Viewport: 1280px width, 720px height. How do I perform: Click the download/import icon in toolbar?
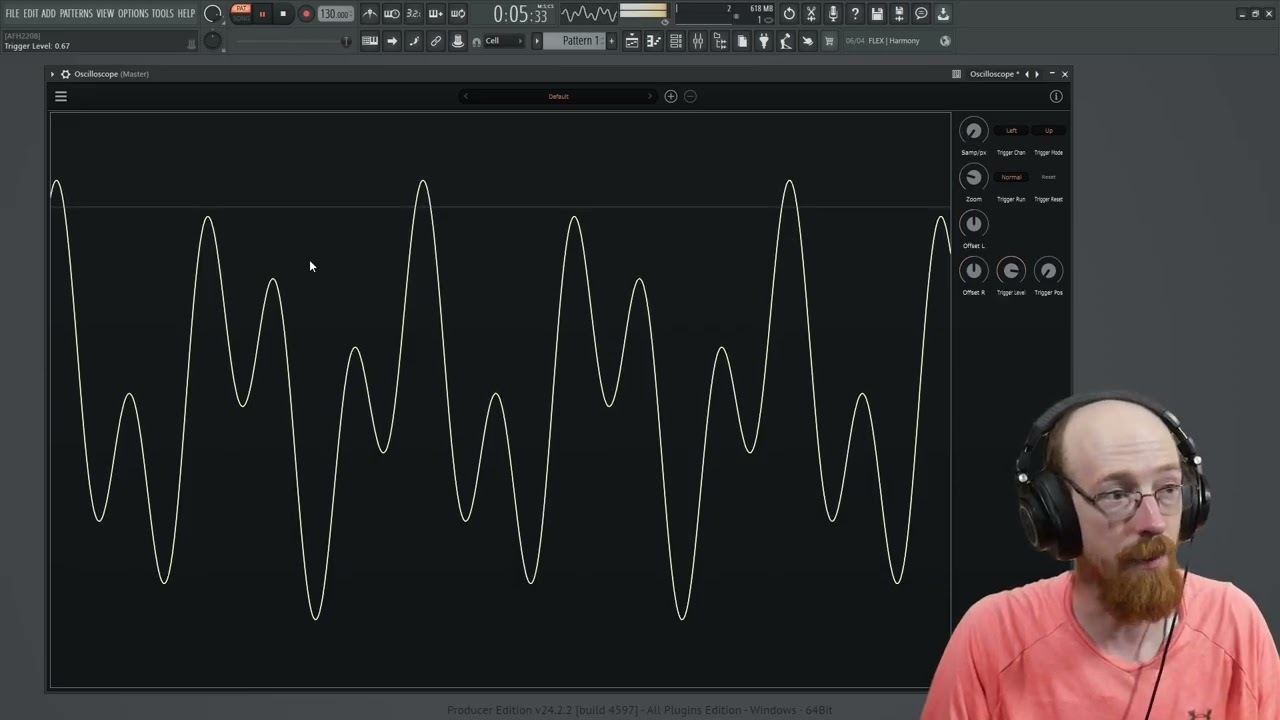943,14
